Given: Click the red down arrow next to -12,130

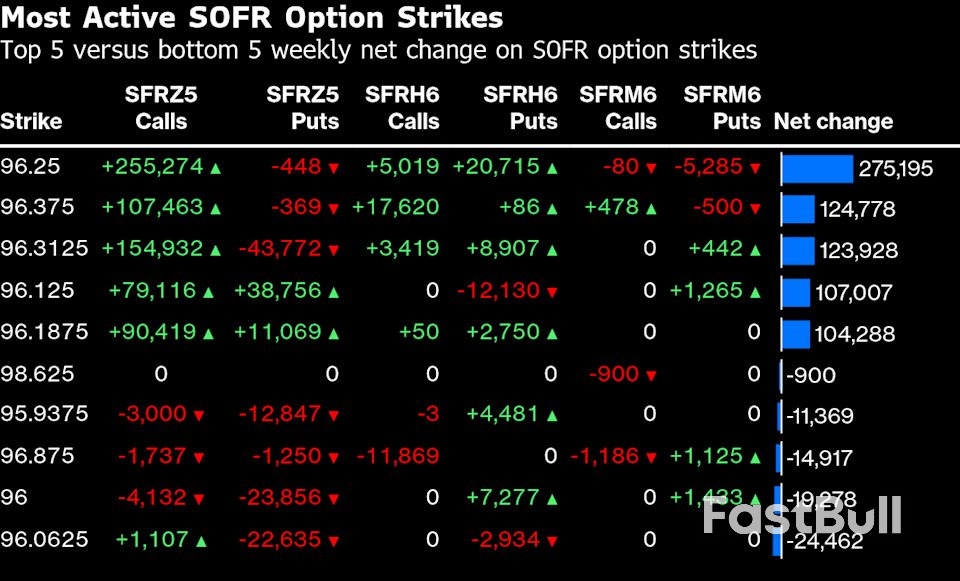Looking at the screenshot, I should (552, 292).
